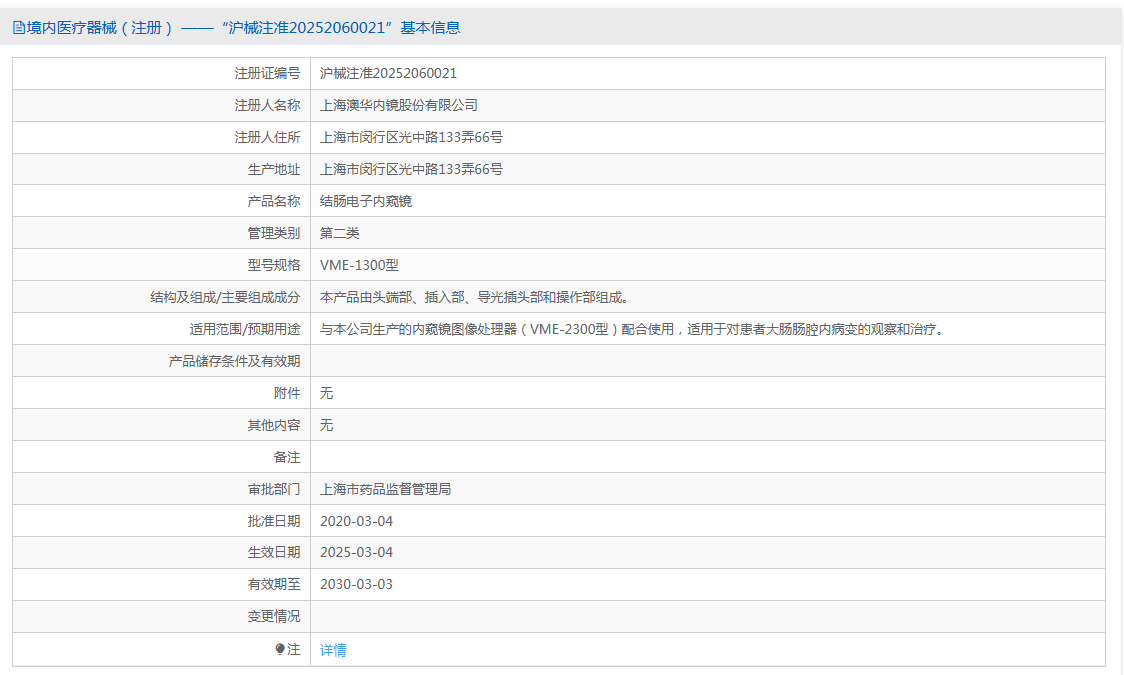
Task: Click the 管理类别 label
Action: pos(274,234)
